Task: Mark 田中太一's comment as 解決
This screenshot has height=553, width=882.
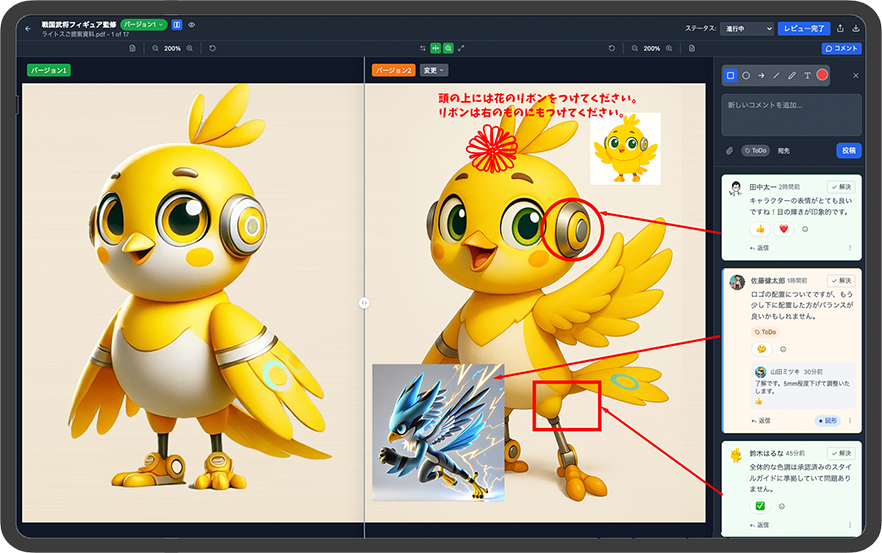Action: 840,187
